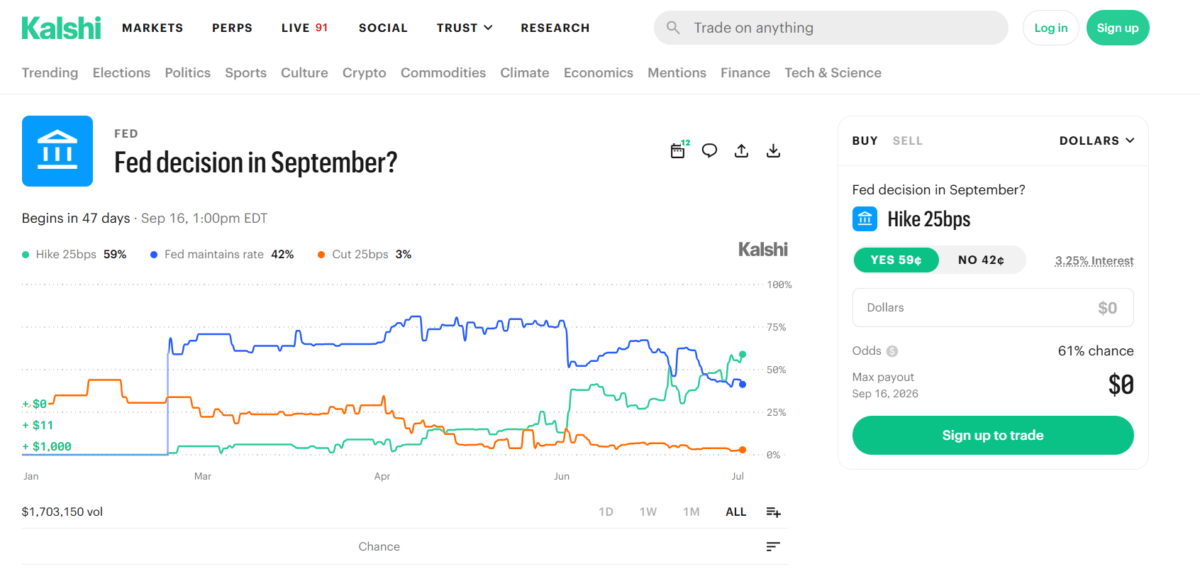The height and width of the screenshot is (569, 1200).
Task: Switch to the SELL tab
Action: click(x=907, y=141)
